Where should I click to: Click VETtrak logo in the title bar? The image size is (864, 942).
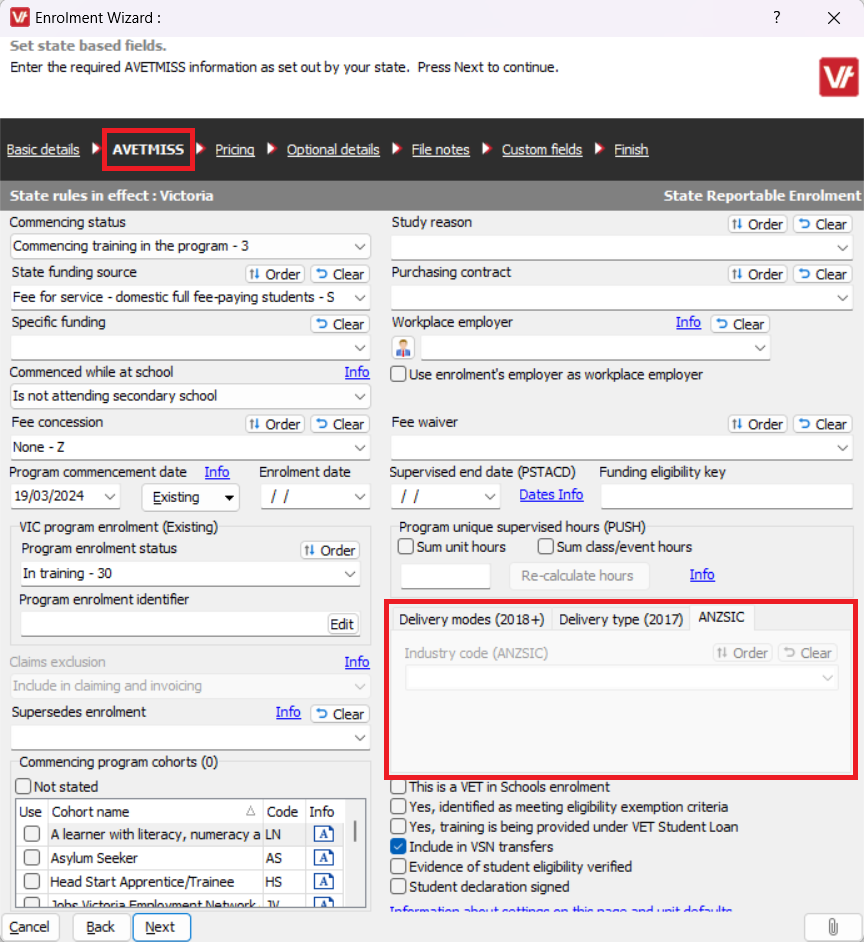coord(20,17)
